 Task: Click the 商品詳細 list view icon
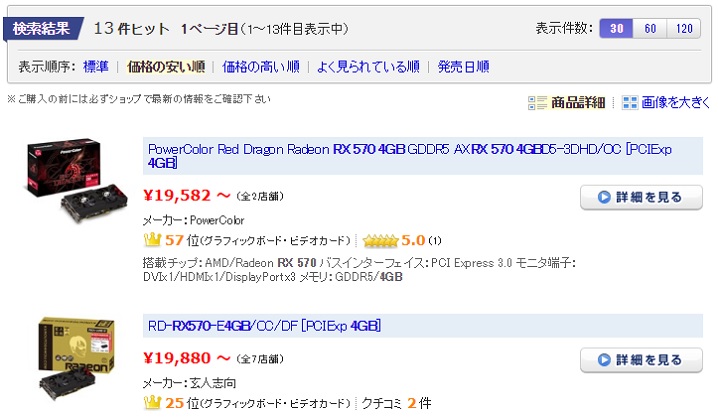[537, 102]
